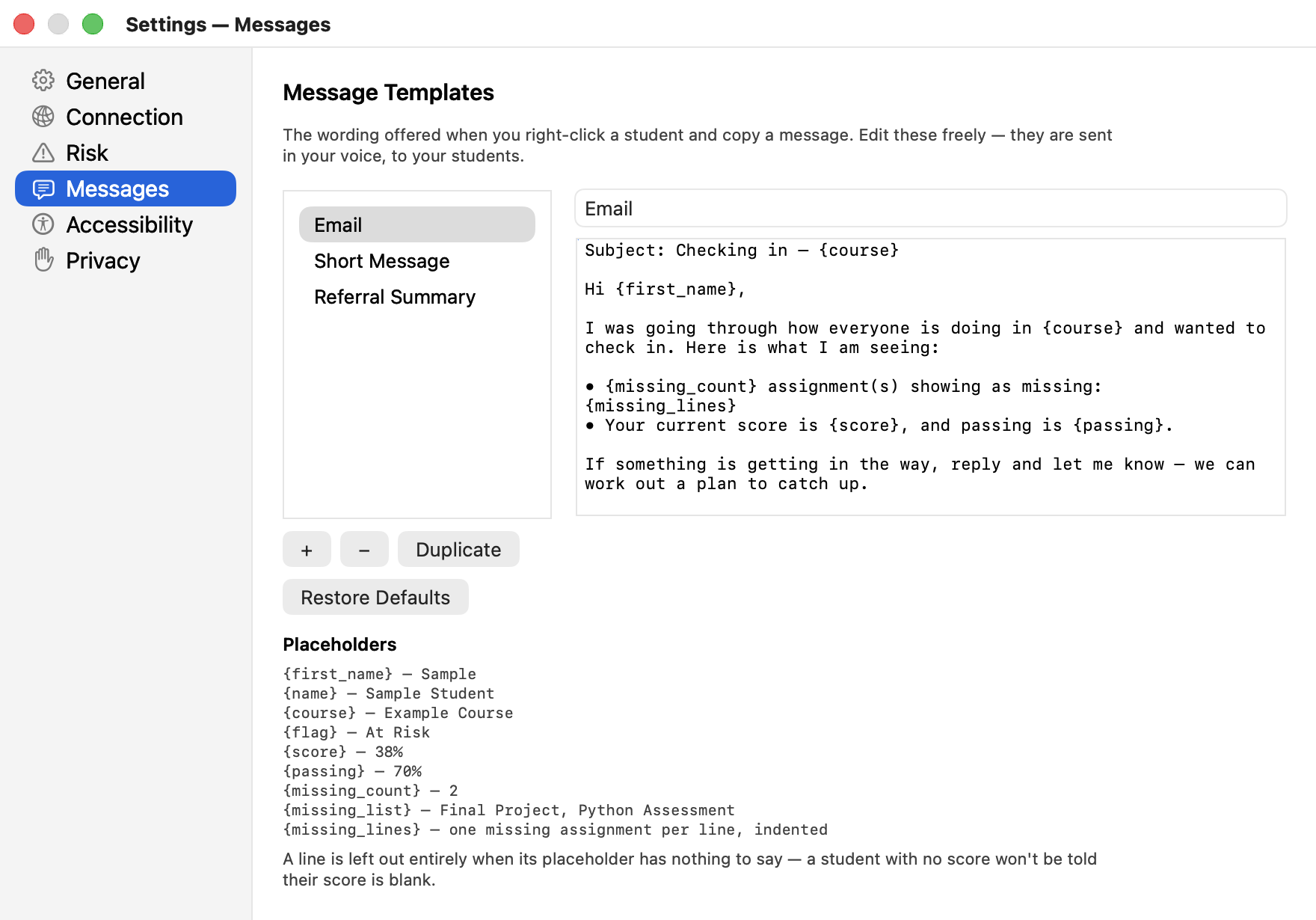Switch to Connection settings

coord(126,117)
